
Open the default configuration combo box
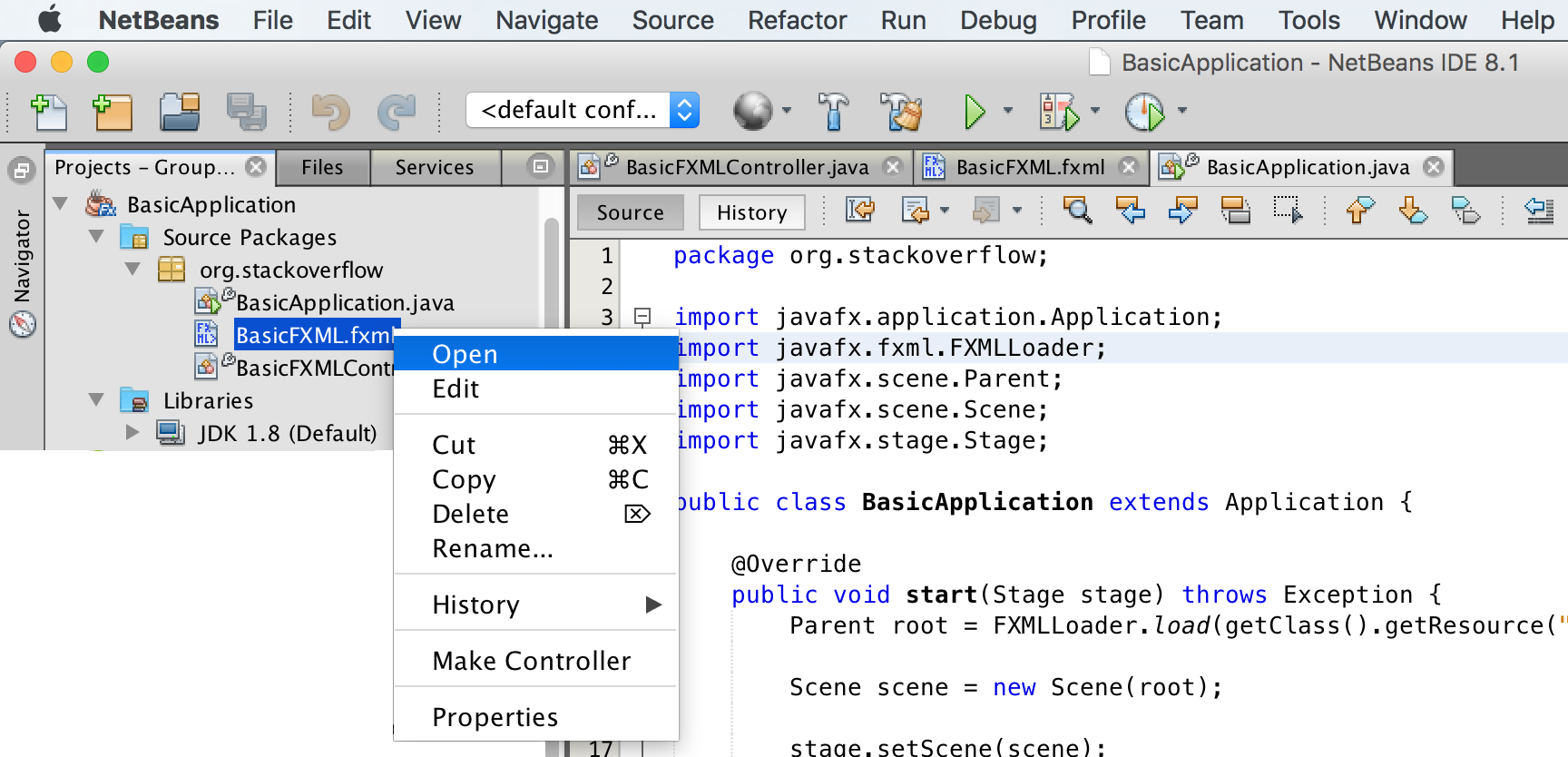[x=583, y=110]
